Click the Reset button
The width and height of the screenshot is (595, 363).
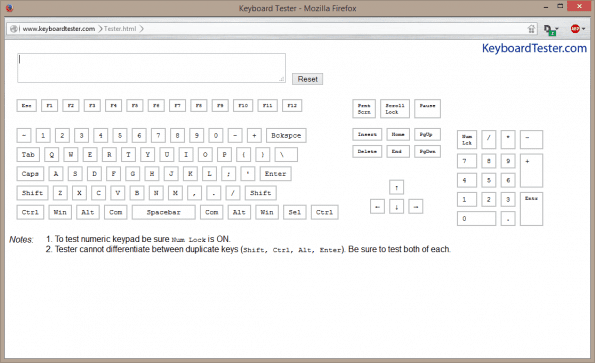[x=307, y=79]
